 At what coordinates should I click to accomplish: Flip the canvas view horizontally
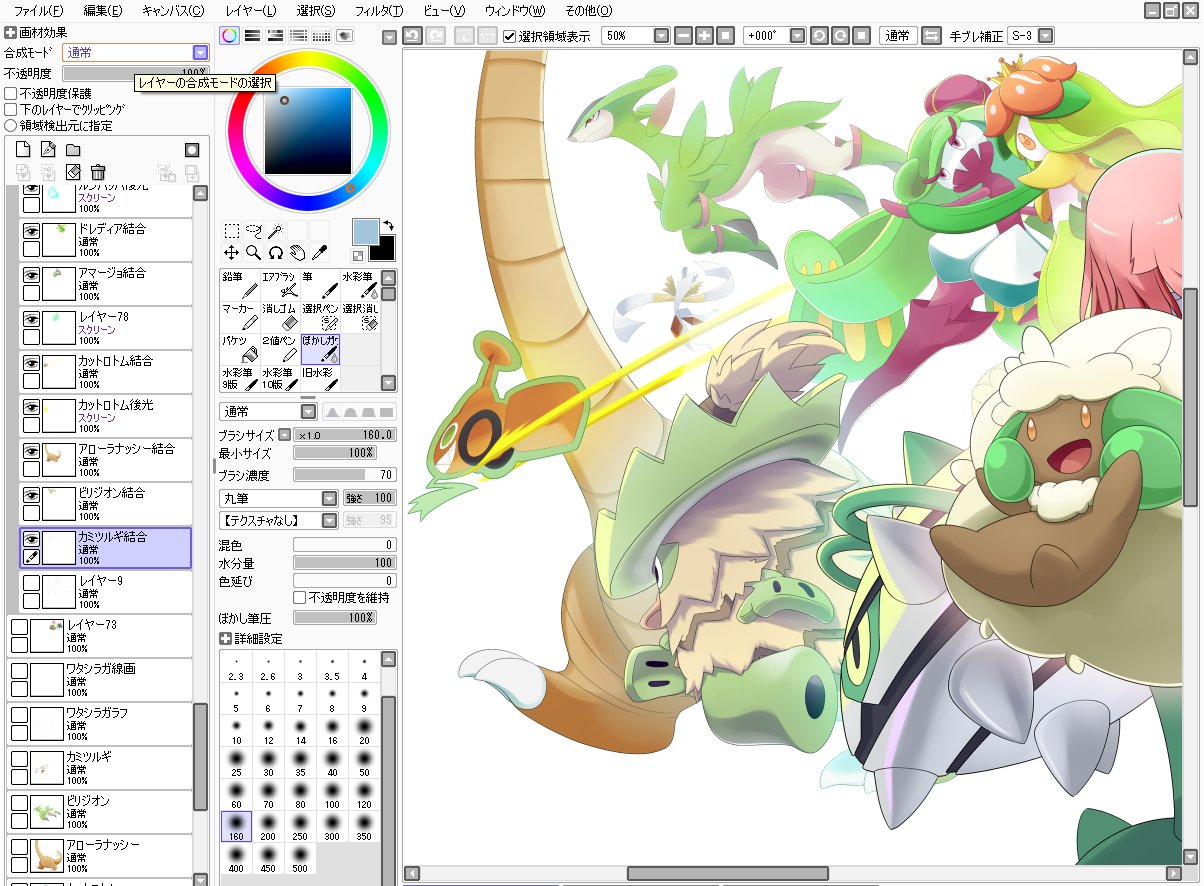[x=931, y=36]
